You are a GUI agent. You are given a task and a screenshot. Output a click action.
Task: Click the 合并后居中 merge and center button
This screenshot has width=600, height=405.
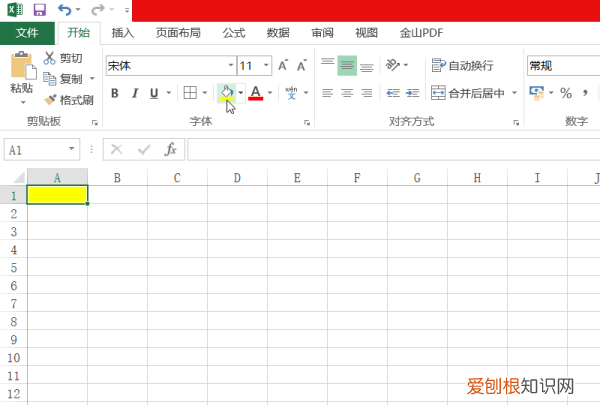coord(468,93)
